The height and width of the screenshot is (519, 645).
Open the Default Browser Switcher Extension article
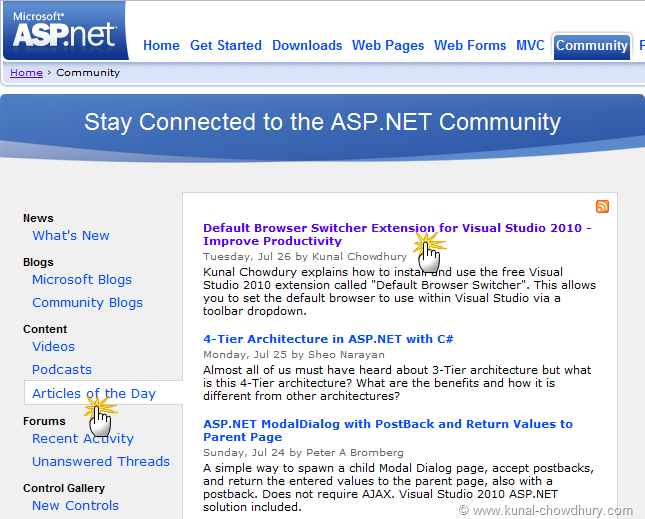397,234
